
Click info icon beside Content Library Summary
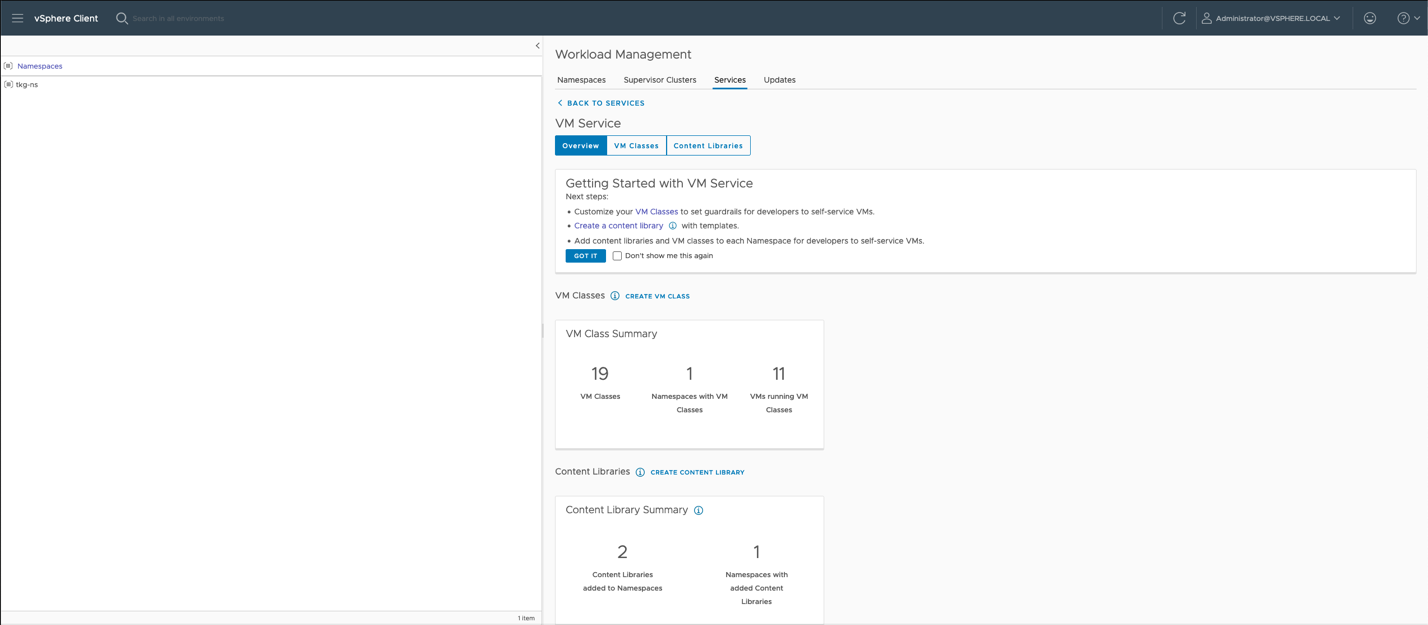point(698,510)
